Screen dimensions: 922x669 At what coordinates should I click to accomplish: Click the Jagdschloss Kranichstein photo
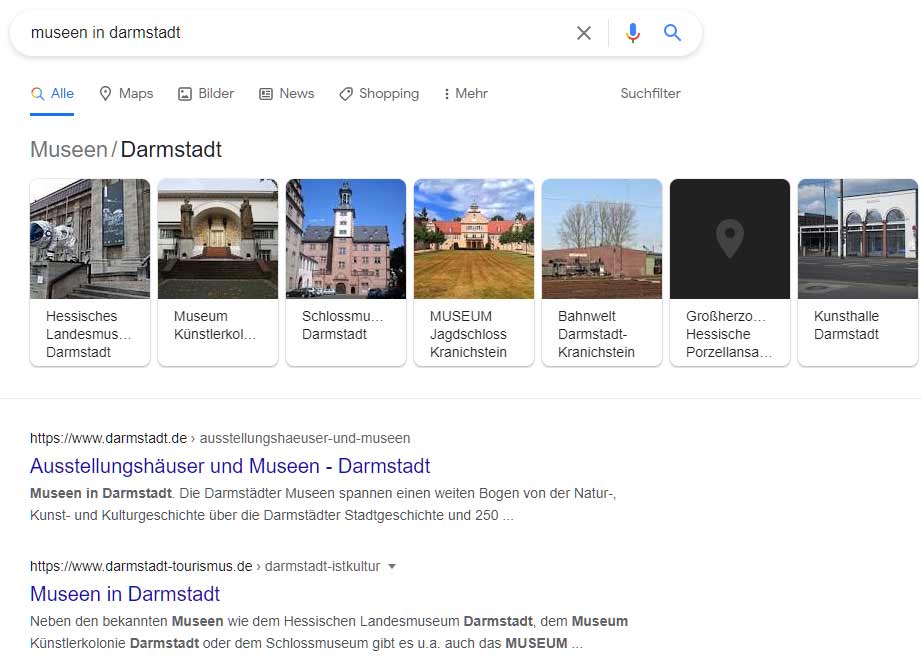474,239
